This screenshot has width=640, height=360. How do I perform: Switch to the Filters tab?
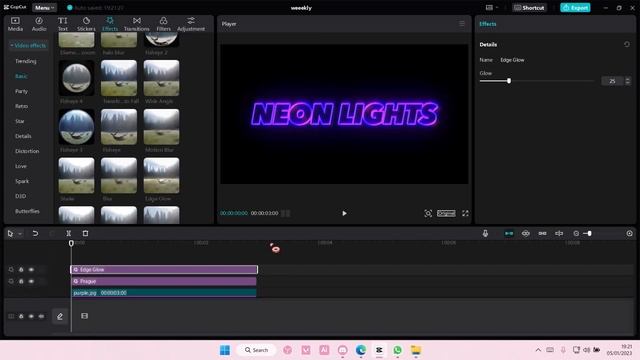[163, 24]
